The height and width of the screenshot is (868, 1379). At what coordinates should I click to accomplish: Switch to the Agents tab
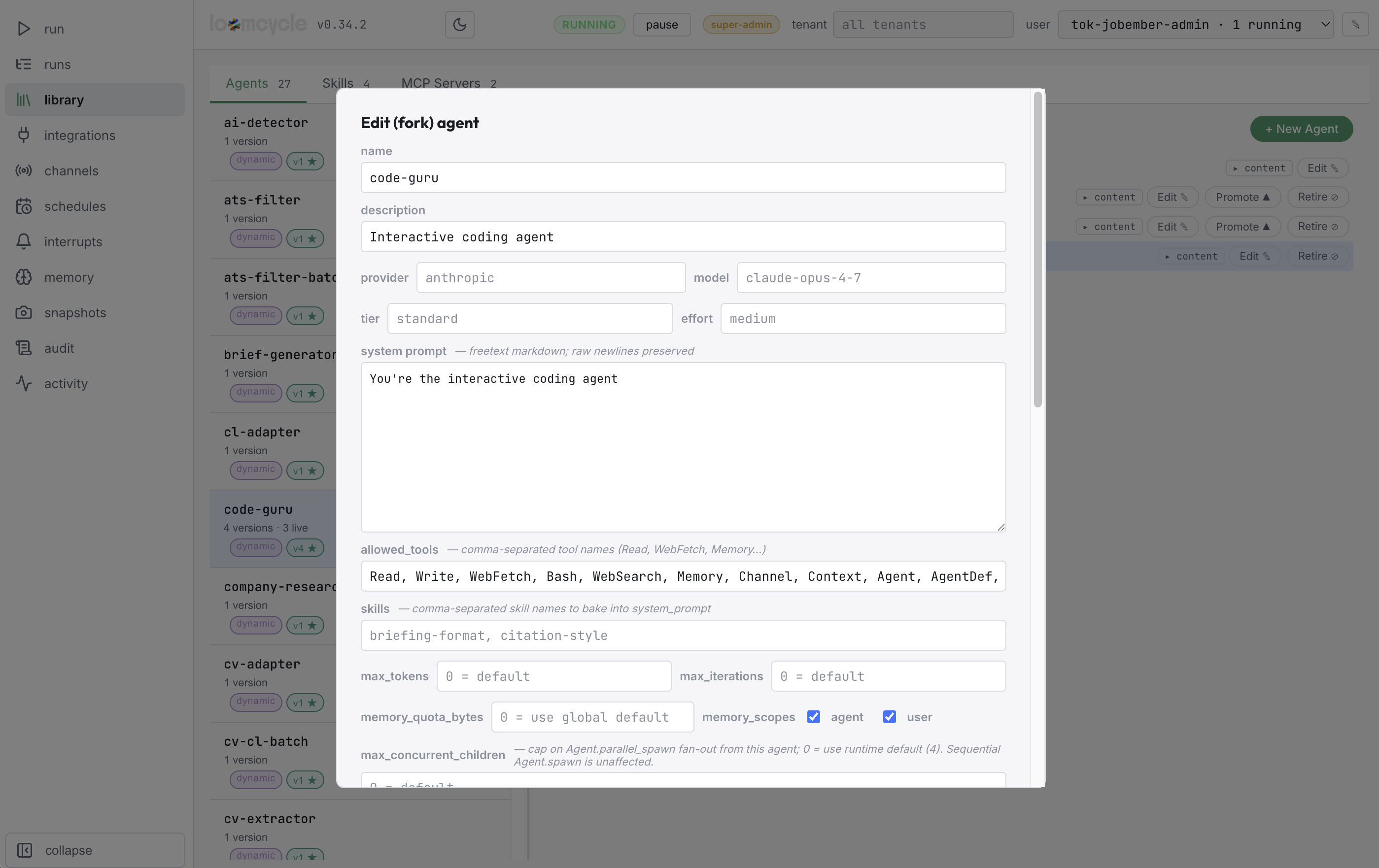coord(258,84)
